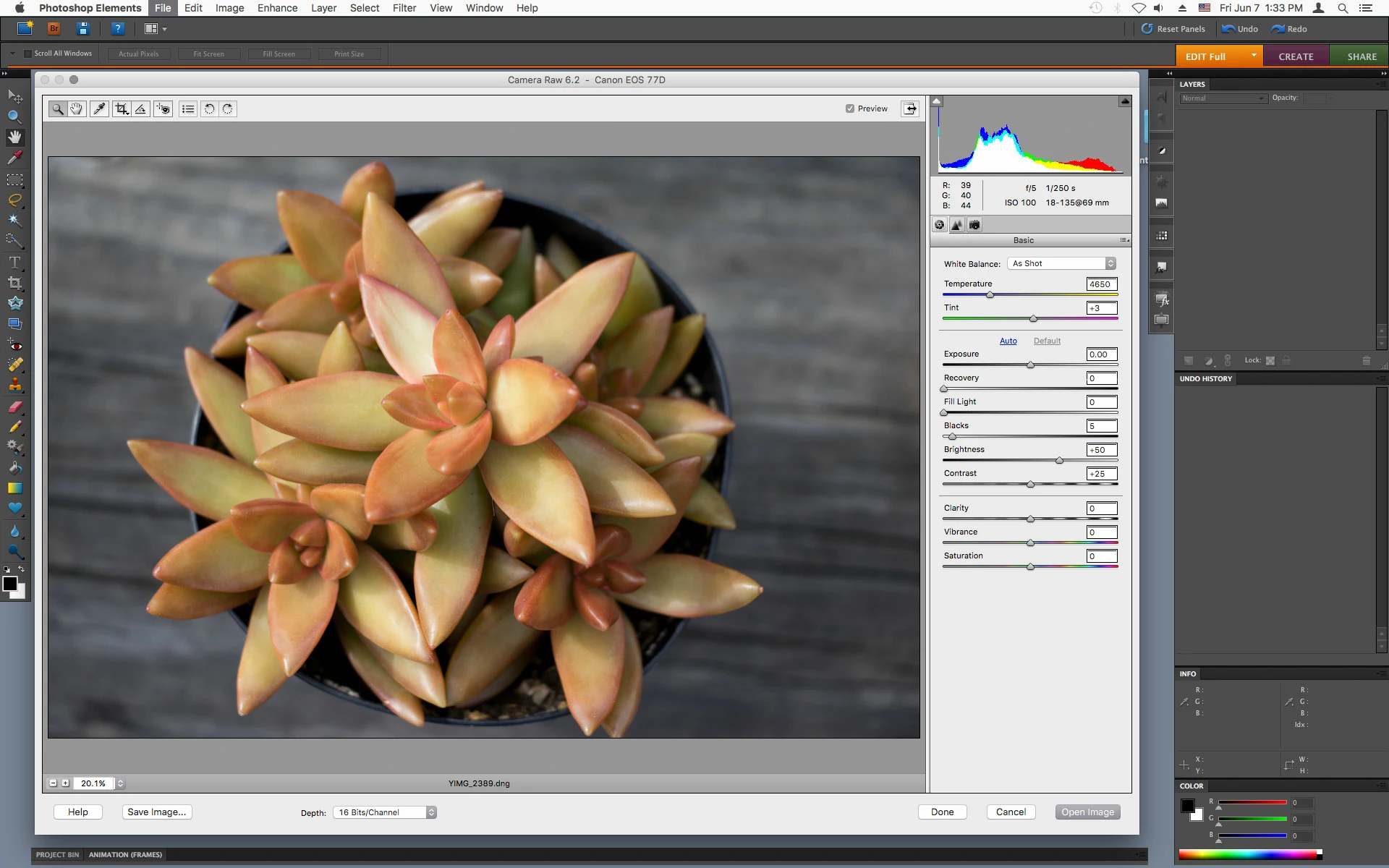Open the White Balance dropdown
This screenshot has width=1389, height=868.
point(1062,263)
